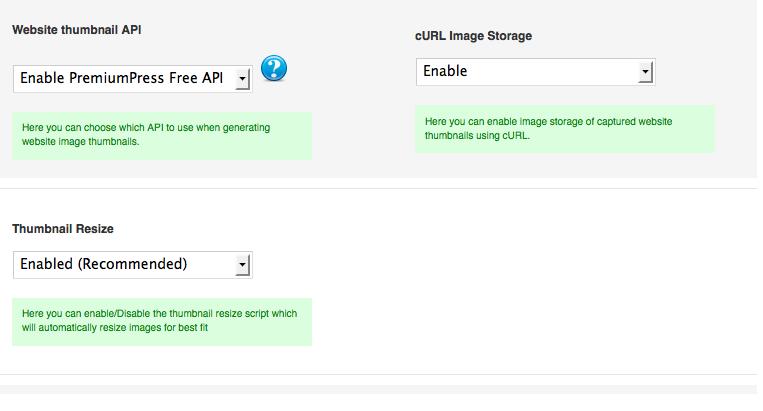Click the arrow on Enabled (Recommended) select
This screenshot has height=411, width=763.
(x=242, y=265)
